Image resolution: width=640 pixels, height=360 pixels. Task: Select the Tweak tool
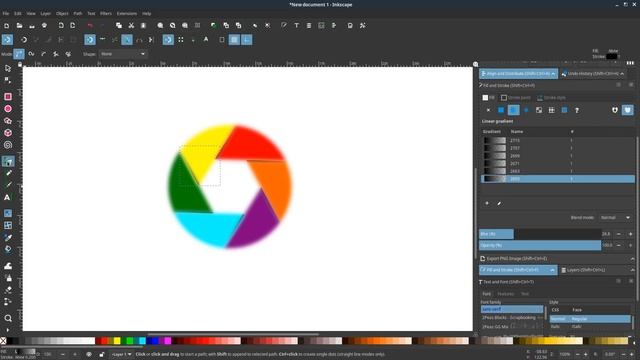[x=8, y=266]
